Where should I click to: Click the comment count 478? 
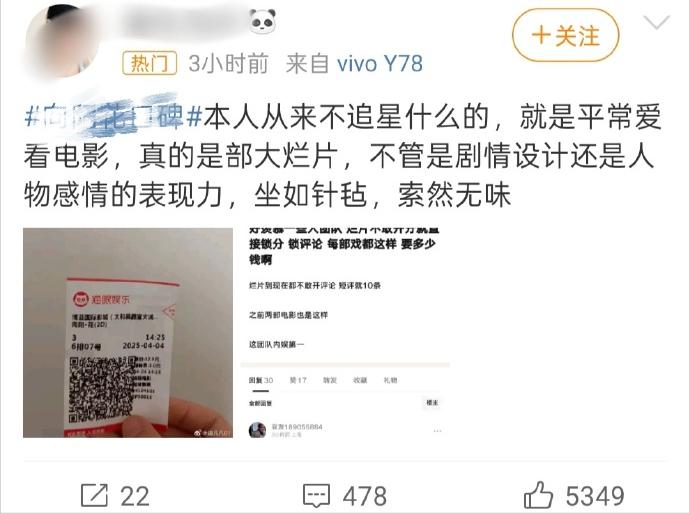[x=365, y=496]
